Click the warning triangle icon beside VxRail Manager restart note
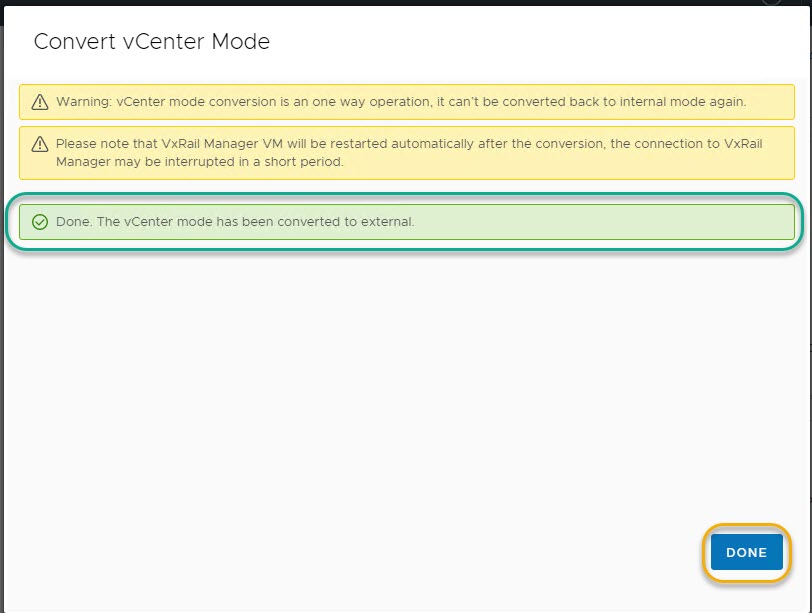Viewport: 812px width, 613px height. pyautogui.click(x=40, y=144)
